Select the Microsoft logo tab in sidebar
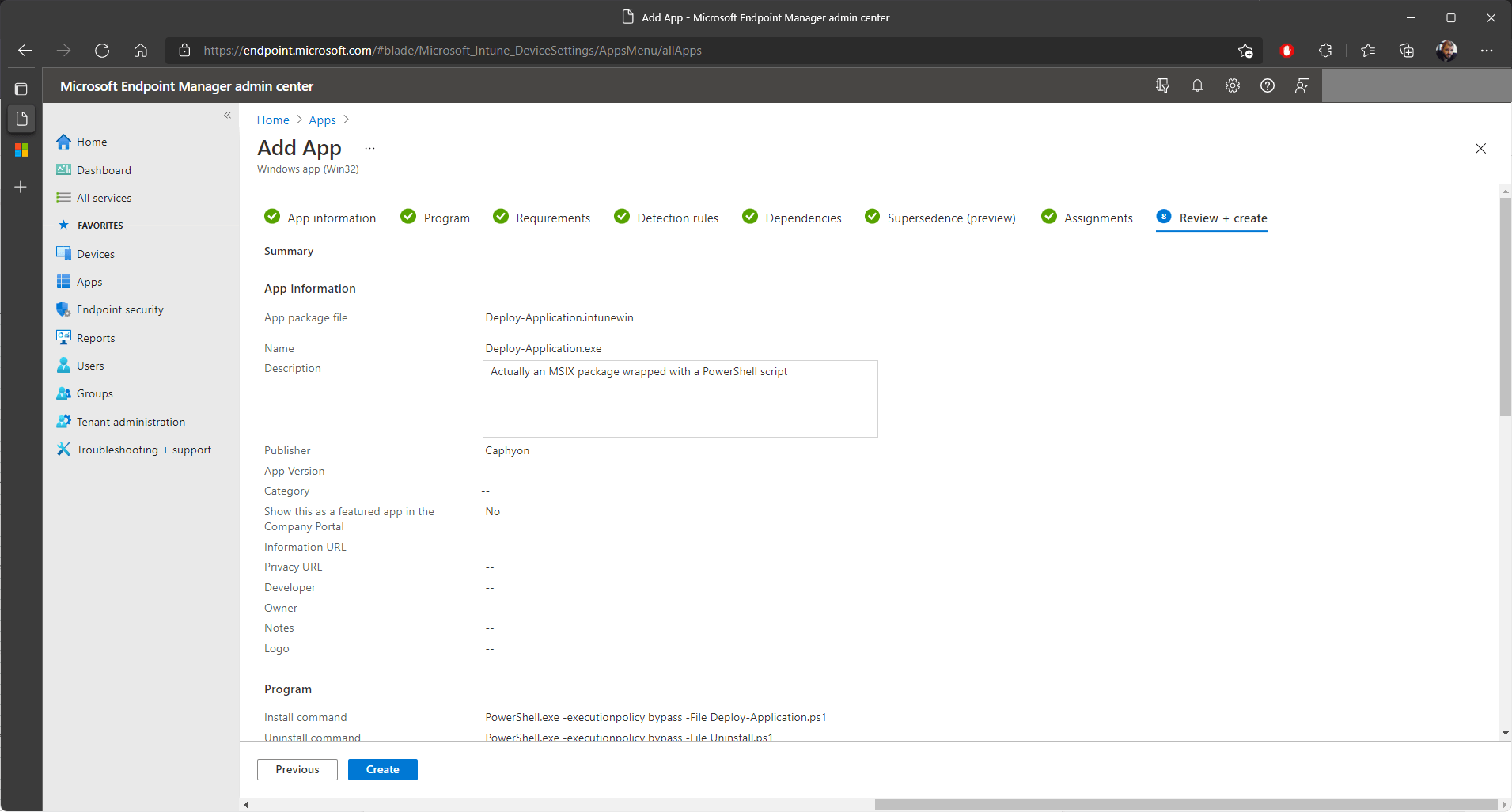Viewport: 1512px width, 812px height. coord(21,150)
